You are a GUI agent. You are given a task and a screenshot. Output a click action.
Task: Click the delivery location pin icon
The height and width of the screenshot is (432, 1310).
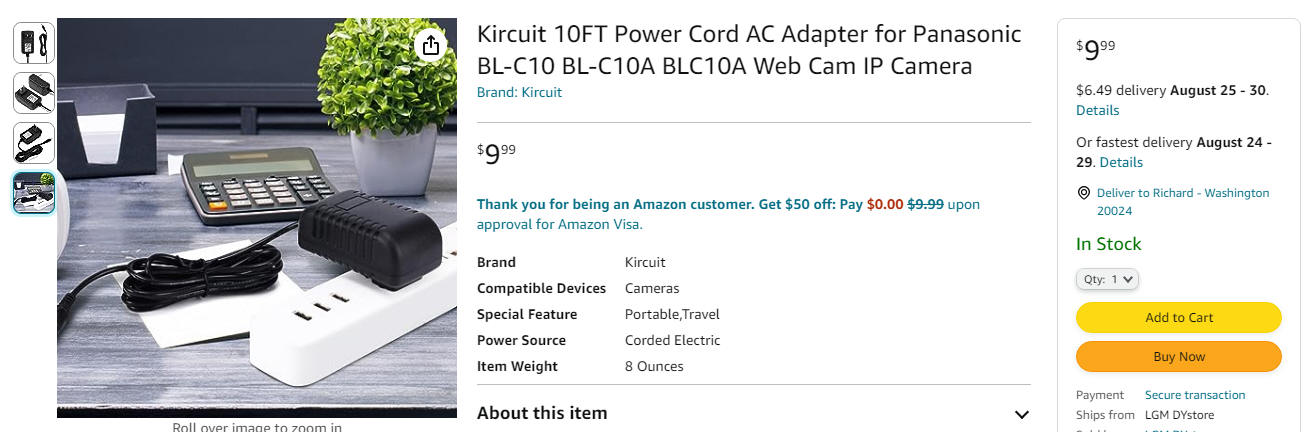click(1083, 193)
